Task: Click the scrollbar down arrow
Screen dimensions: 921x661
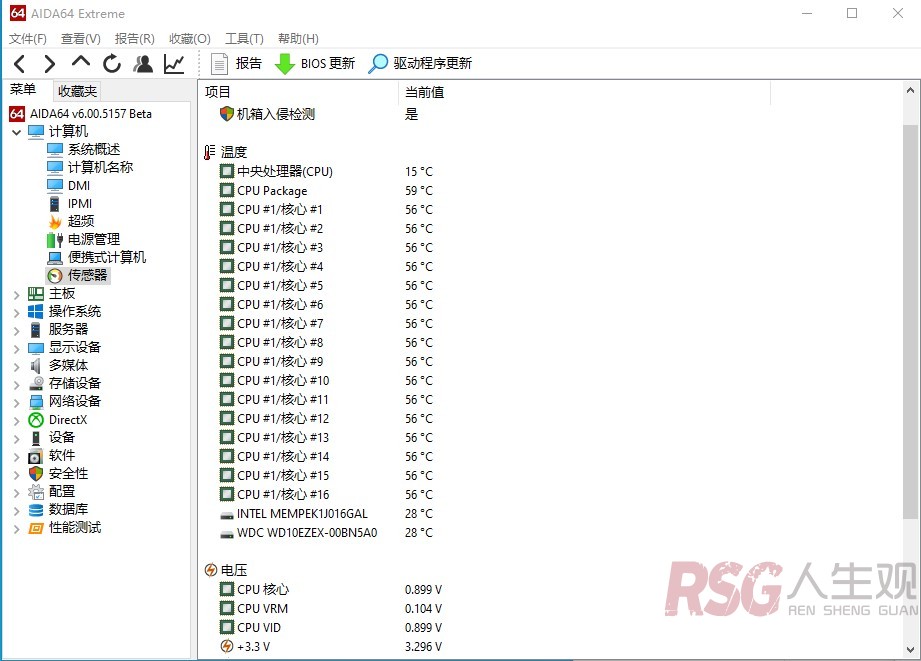Action: (x=910, y=650)
